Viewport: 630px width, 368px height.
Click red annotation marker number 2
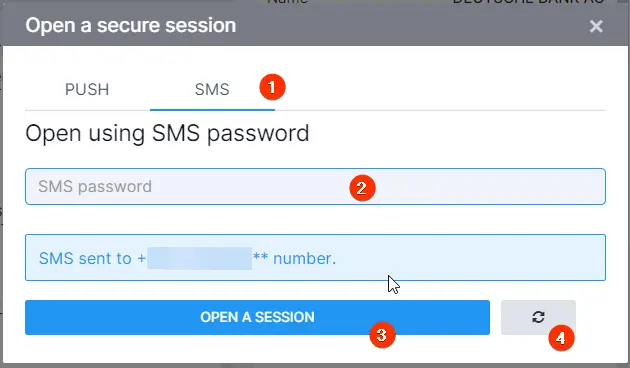[x=362, y=188]
